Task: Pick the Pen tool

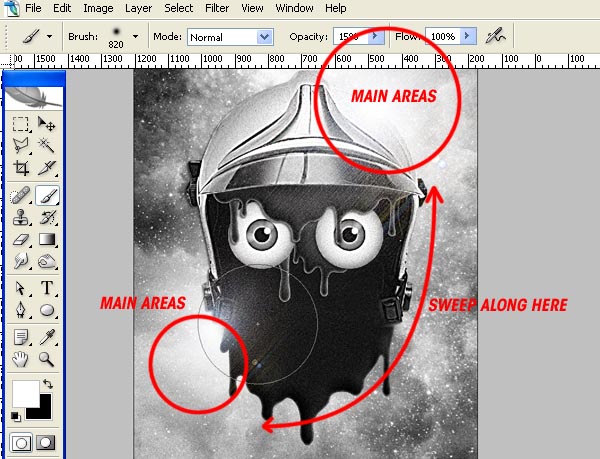Action: click(20, 310)
